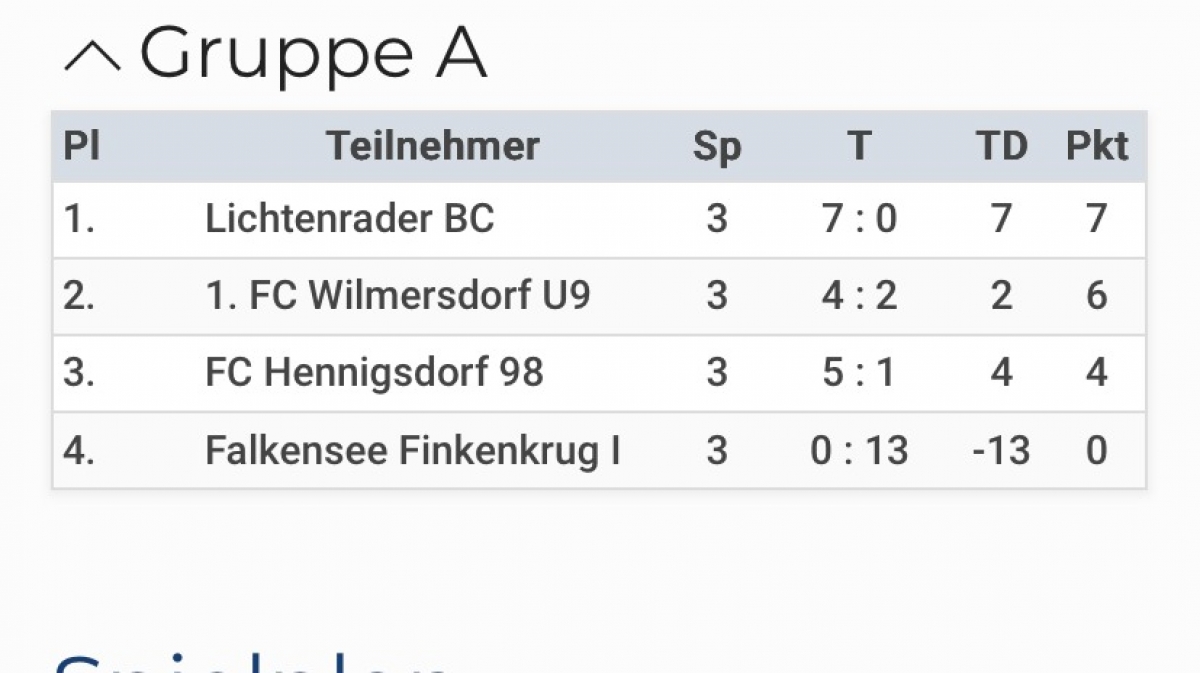The width and height of the screenshot is (1200, 673).
Task: Open team Lichtenrader BC
Action: 350,219
